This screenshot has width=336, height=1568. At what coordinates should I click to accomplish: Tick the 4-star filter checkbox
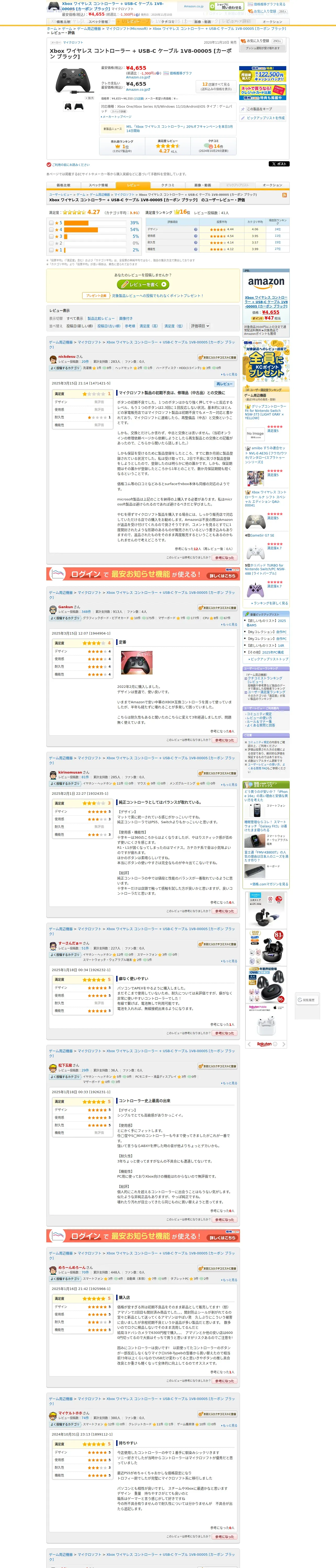pos(51,230)
